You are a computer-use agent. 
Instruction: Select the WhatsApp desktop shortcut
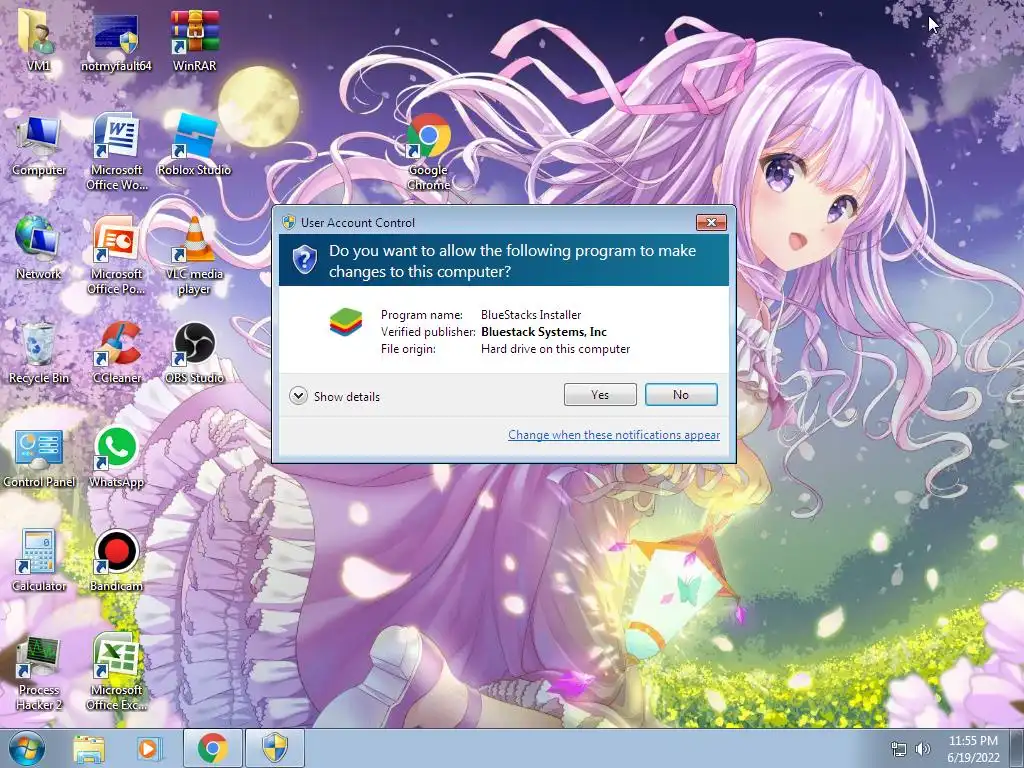116,457
